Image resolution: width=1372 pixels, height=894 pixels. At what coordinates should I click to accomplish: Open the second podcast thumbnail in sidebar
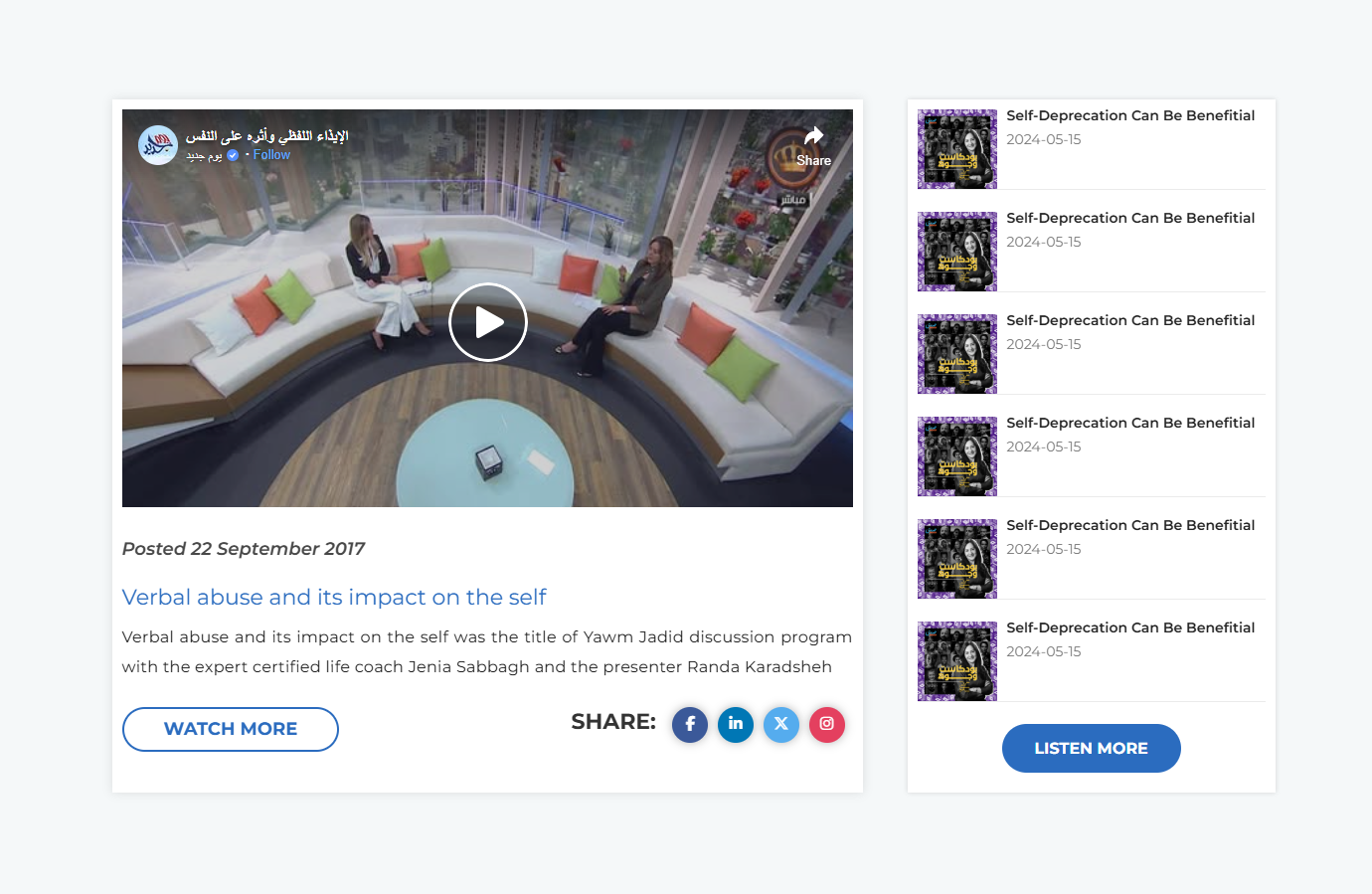pyautogui.click(x=957, y=252)
